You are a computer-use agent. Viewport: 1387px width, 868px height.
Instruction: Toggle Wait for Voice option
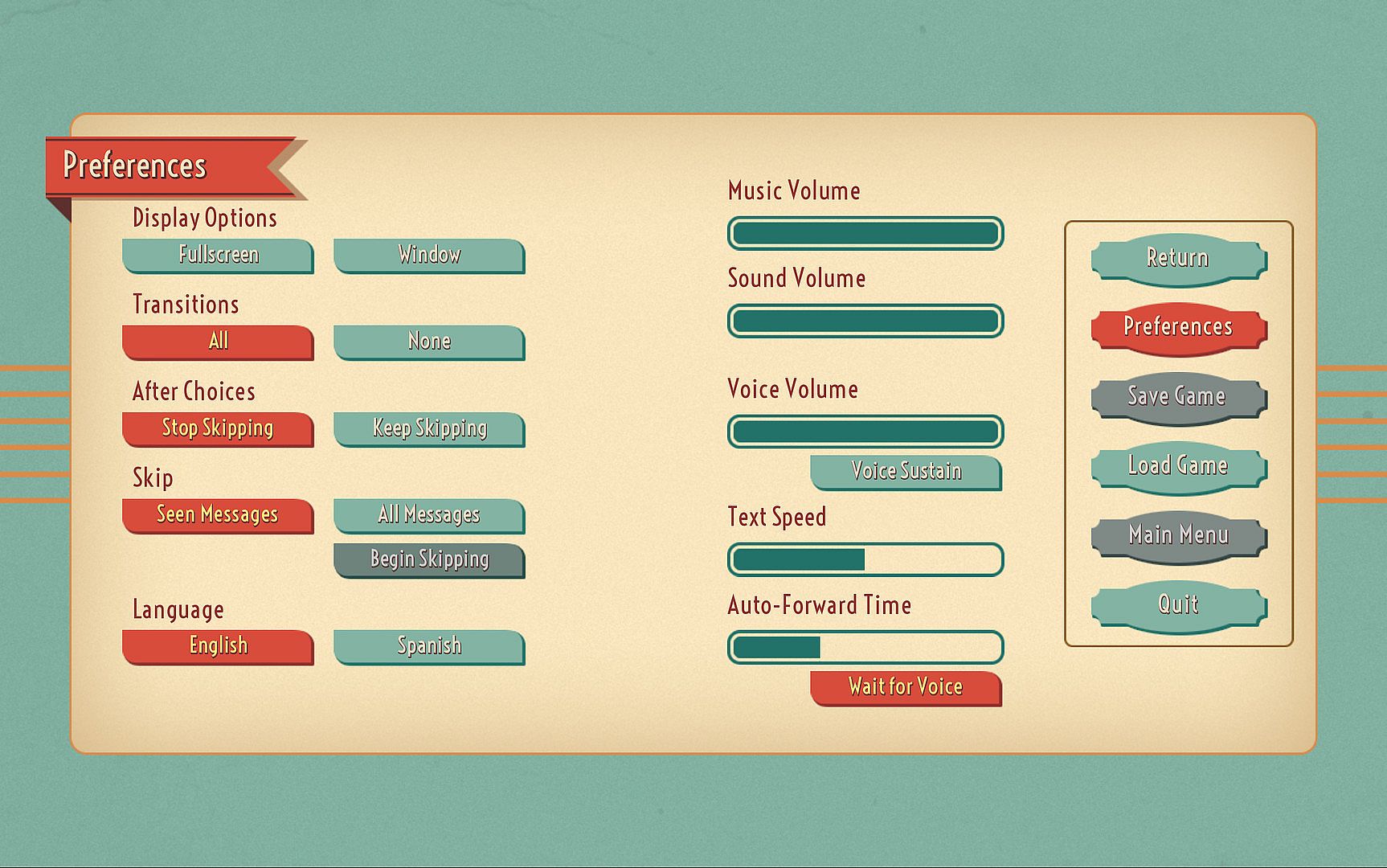pyautogui.click(x=906, y=689)
